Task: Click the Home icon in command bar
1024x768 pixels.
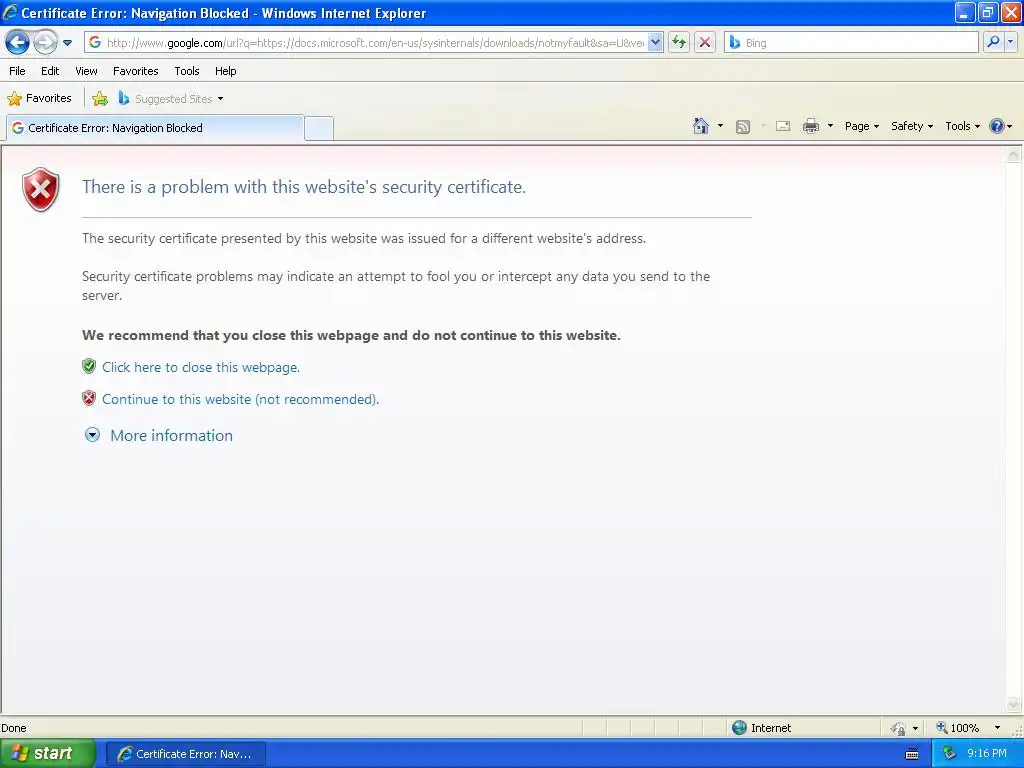Action: (701, 126)
